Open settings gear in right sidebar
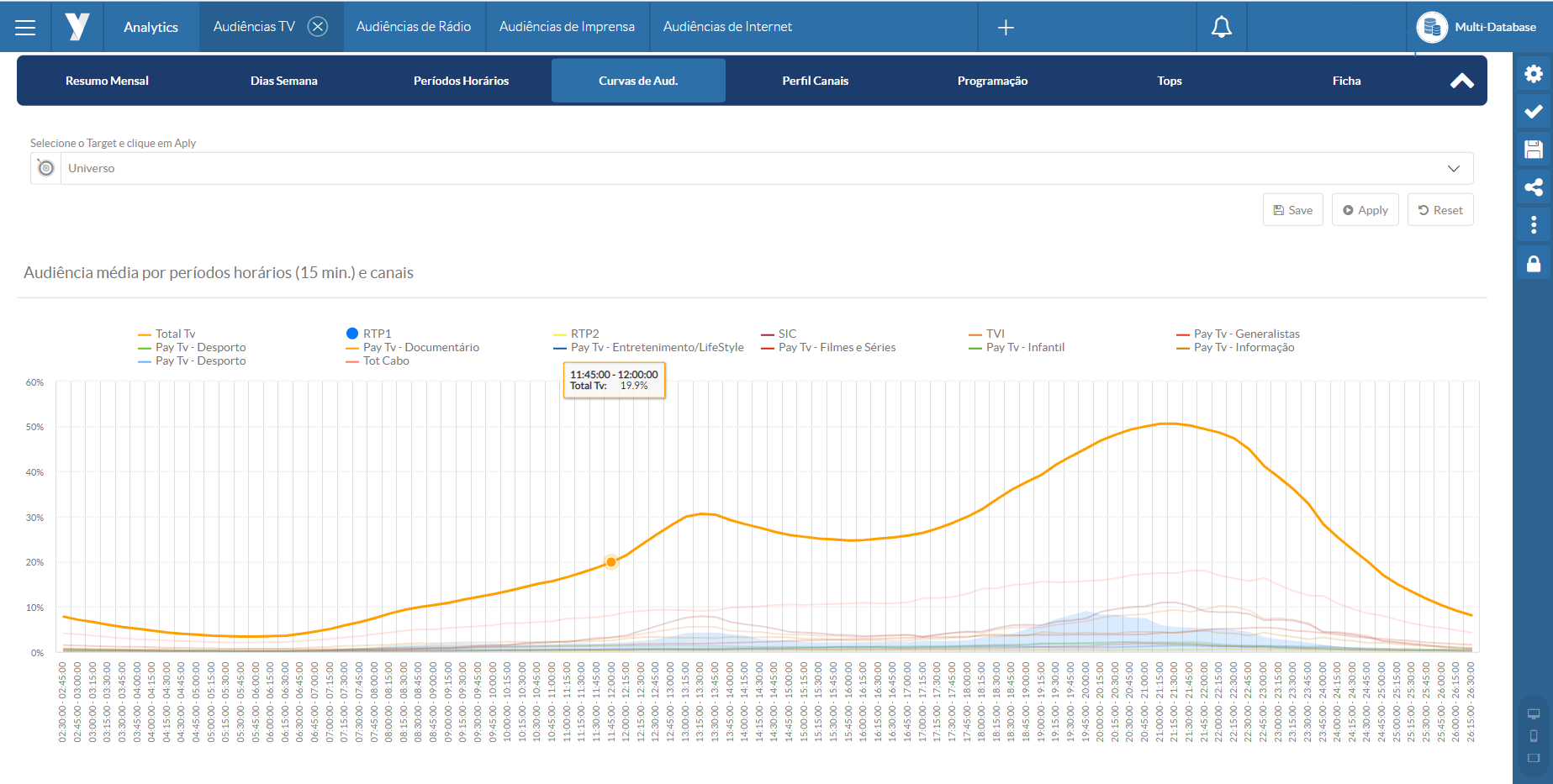This screenshot has width=1553, height=784. tap(1533, 74)
